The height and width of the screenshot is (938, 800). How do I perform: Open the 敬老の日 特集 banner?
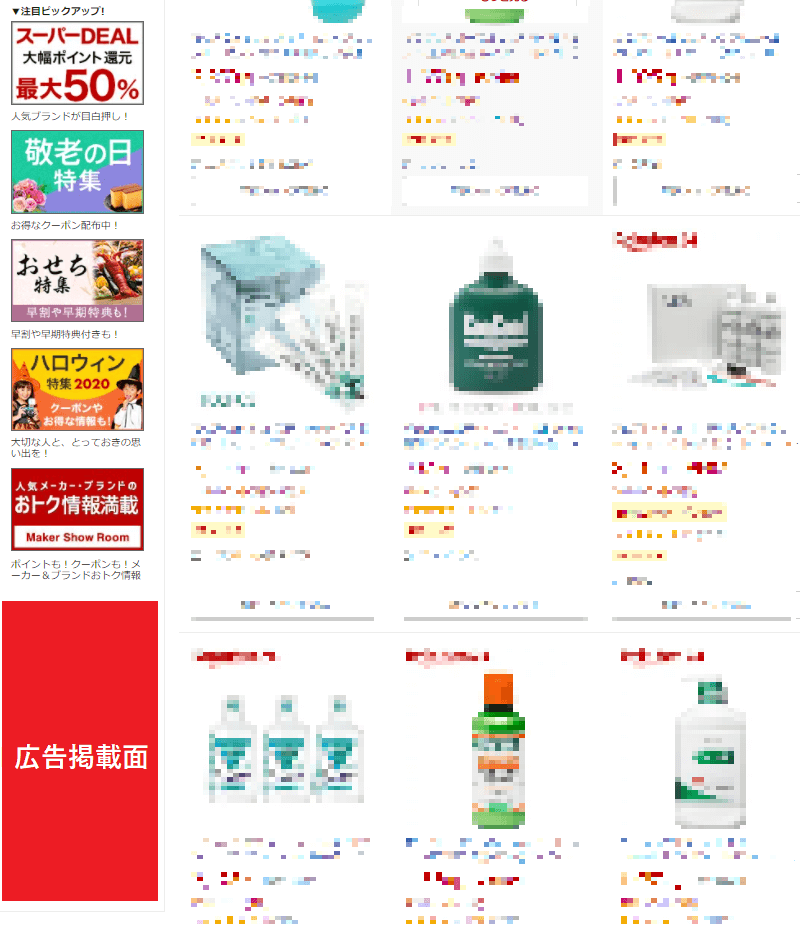pyautogui.click(x=77, y=172)
